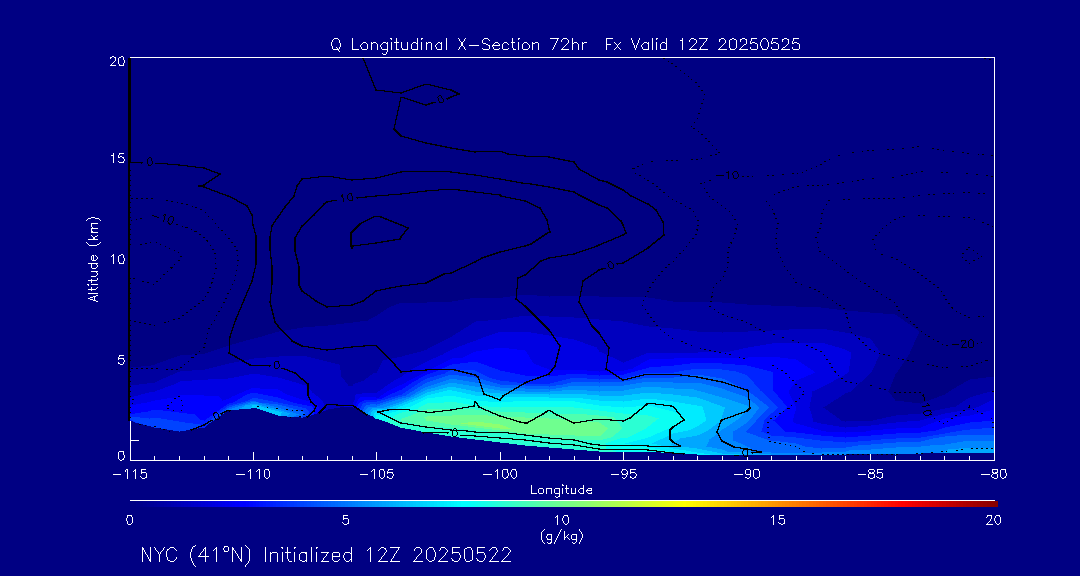Click longitude tick label -80
1080x576 pixels.
(994, 475)
